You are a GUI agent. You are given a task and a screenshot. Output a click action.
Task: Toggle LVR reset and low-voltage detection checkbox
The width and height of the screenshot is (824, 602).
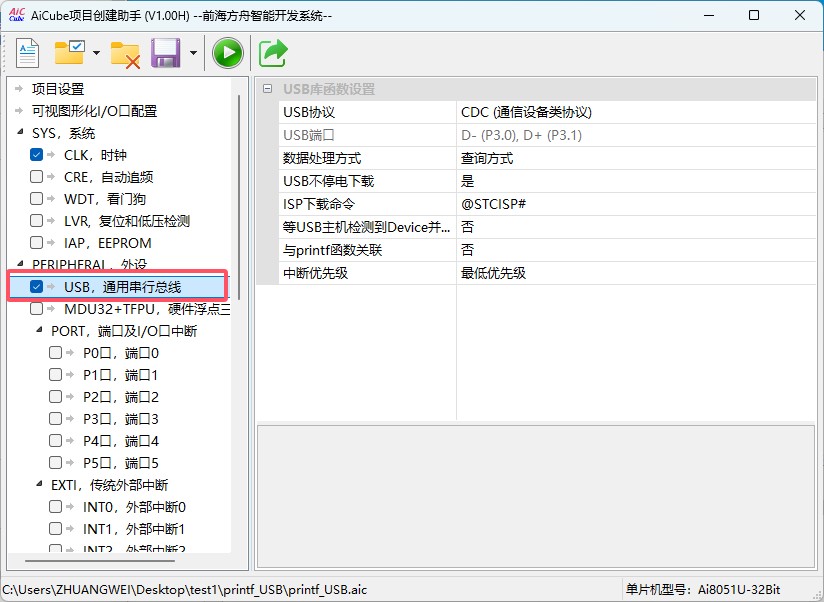coord(36,221)
